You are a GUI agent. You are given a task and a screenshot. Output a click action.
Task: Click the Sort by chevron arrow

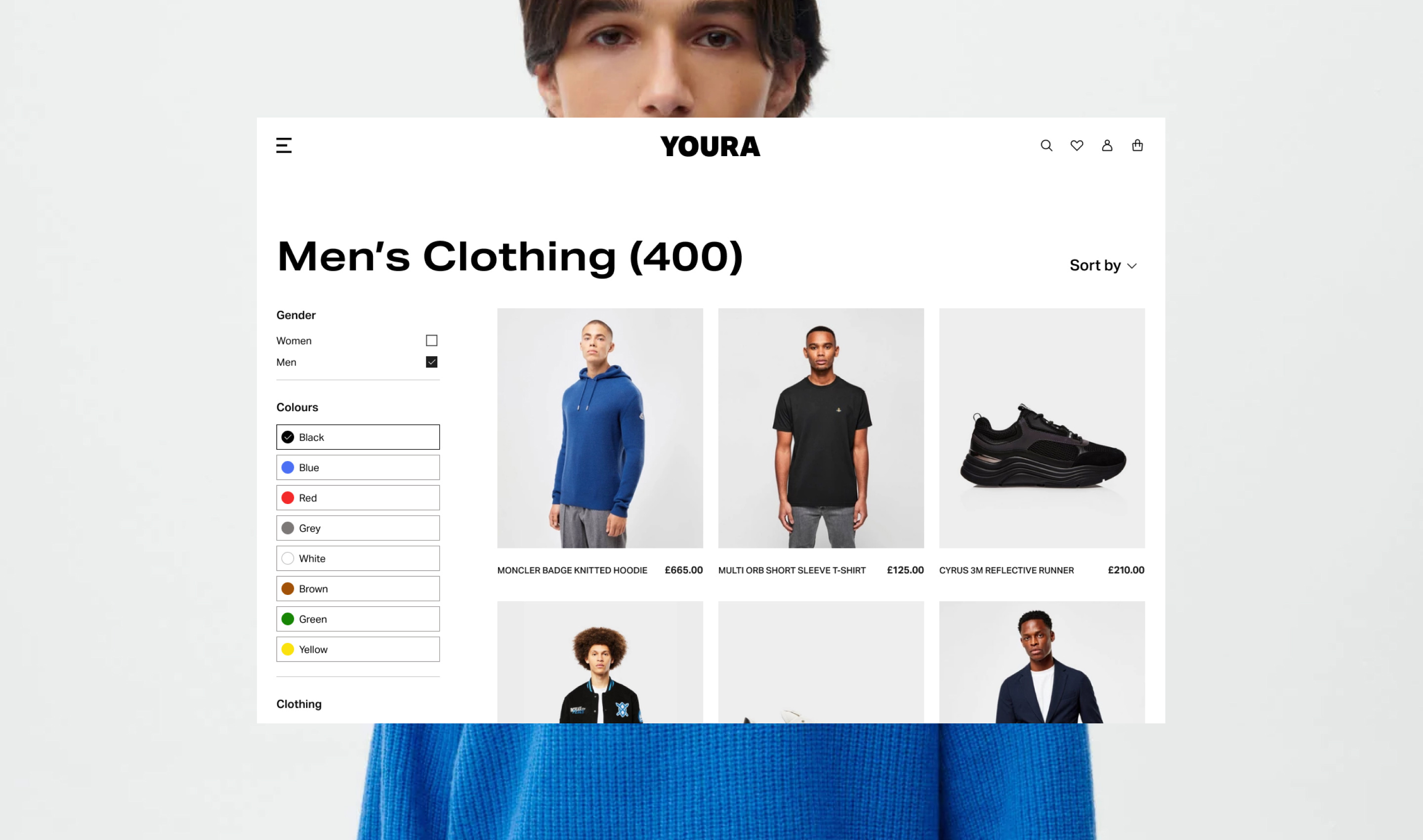(x=1131, y=266)
